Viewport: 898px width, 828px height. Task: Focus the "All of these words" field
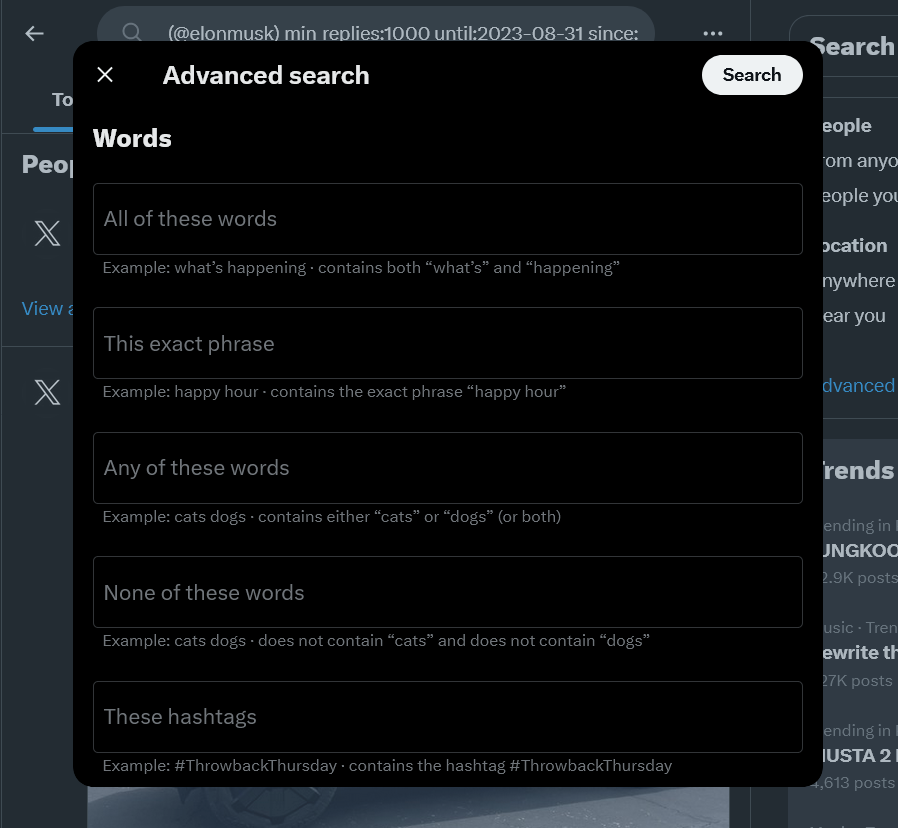tap(447, 219)
